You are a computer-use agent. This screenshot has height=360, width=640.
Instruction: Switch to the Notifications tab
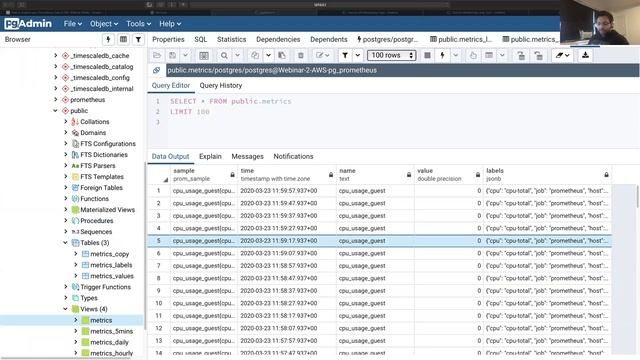coord(293,156)
